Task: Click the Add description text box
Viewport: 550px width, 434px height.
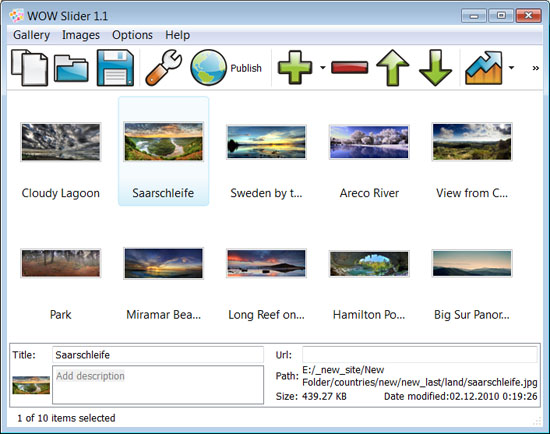Action: click(x=158, y=385)
